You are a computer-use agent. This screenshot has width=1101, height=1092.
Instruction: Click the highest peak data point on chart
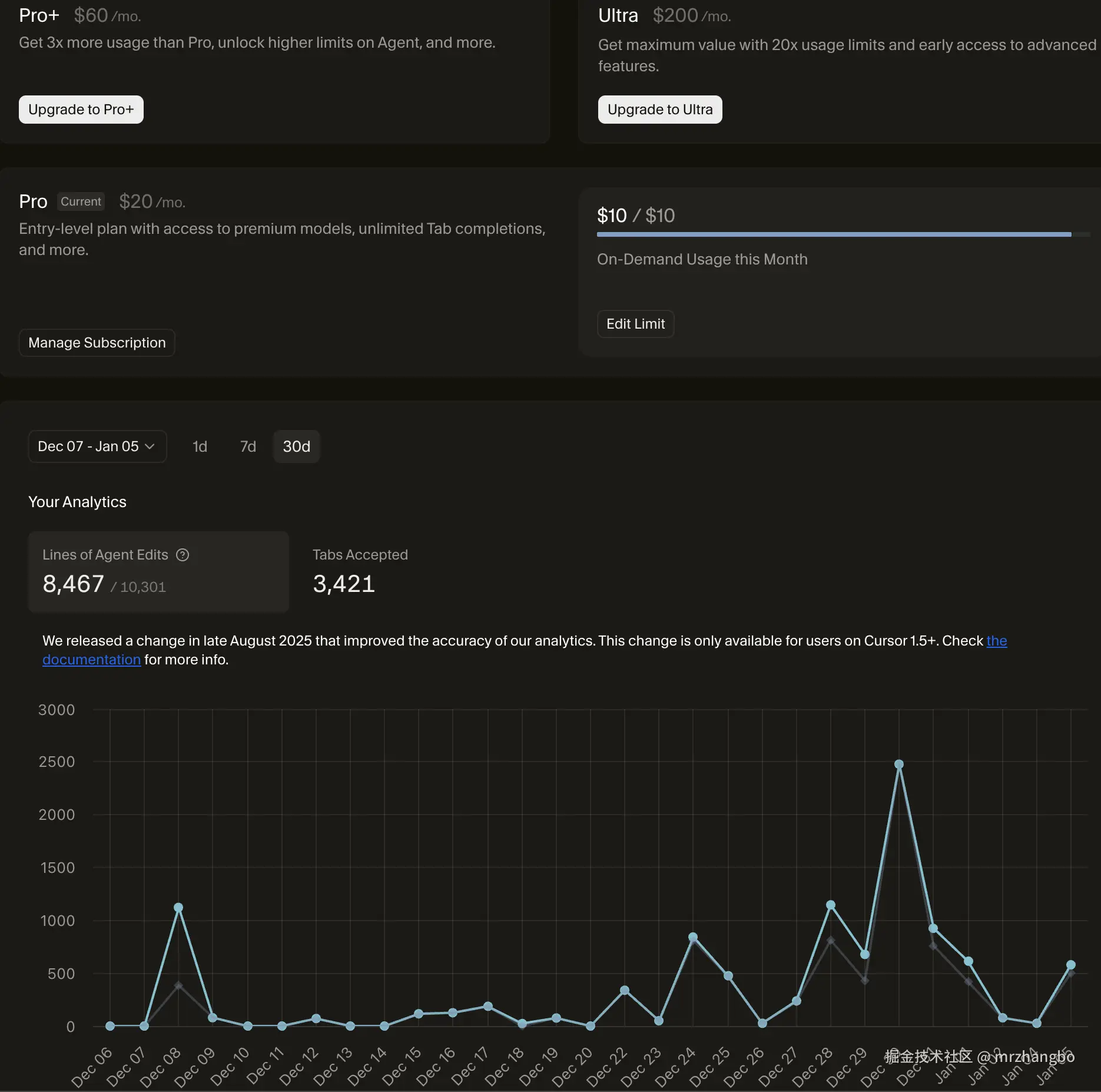point(899,765)
